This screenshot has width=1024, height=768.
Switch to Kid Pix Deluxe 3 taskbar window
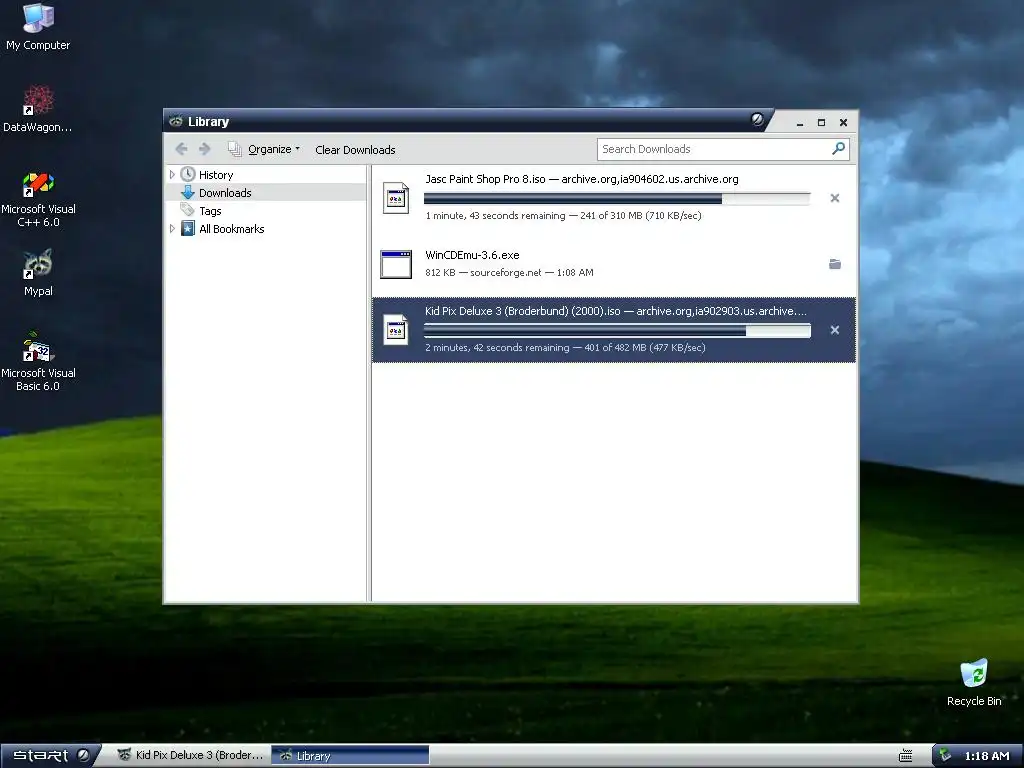coord(191,755)
